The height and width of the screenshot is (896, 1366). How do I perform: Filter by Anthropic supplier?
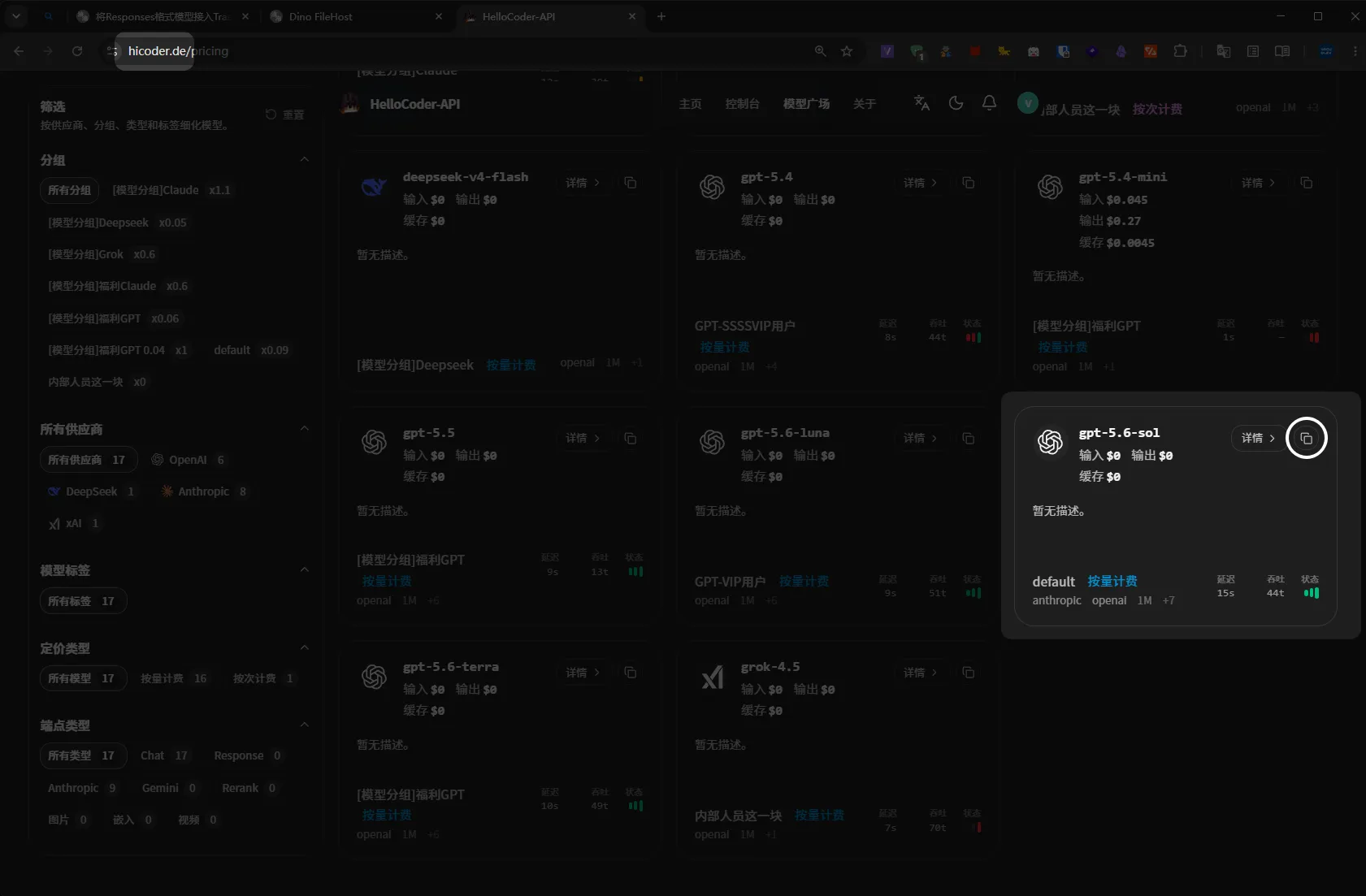[203, 491]
